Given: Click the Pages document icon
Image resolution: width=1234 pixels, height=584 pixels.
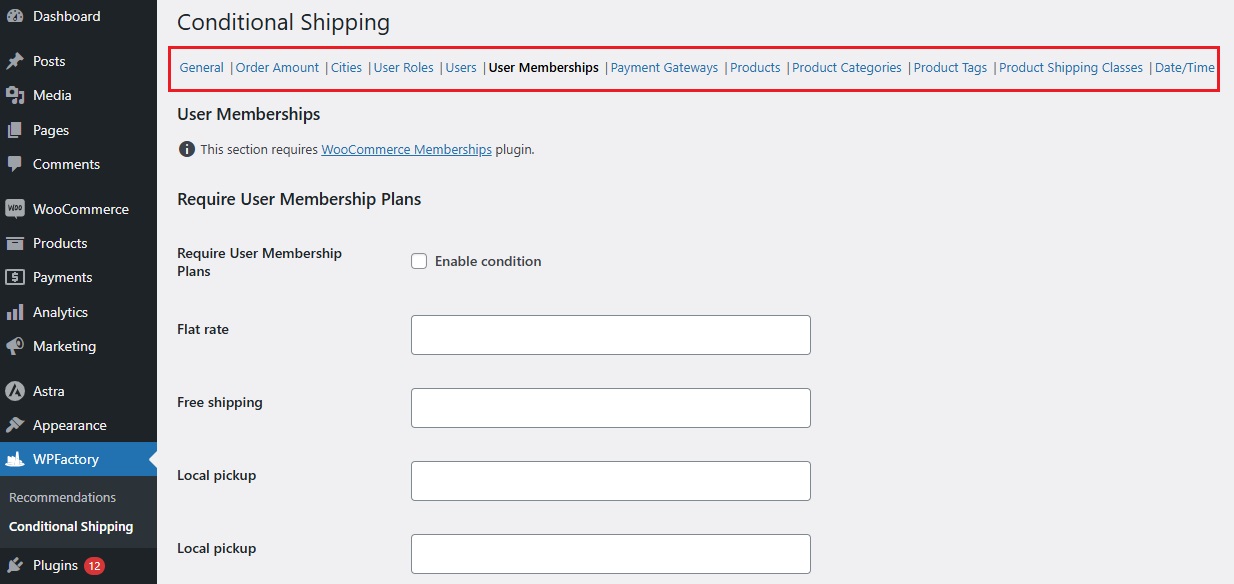Looking at the screenshot, I should (x=15, y=130).
